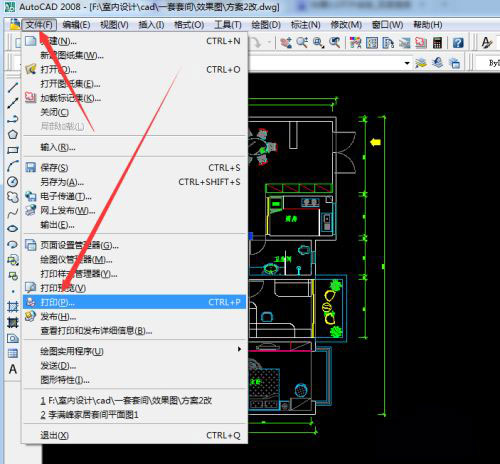Viewport: 500px width, 464px height.
Task: Select the Construction Line tool
Action: [13, 103]
